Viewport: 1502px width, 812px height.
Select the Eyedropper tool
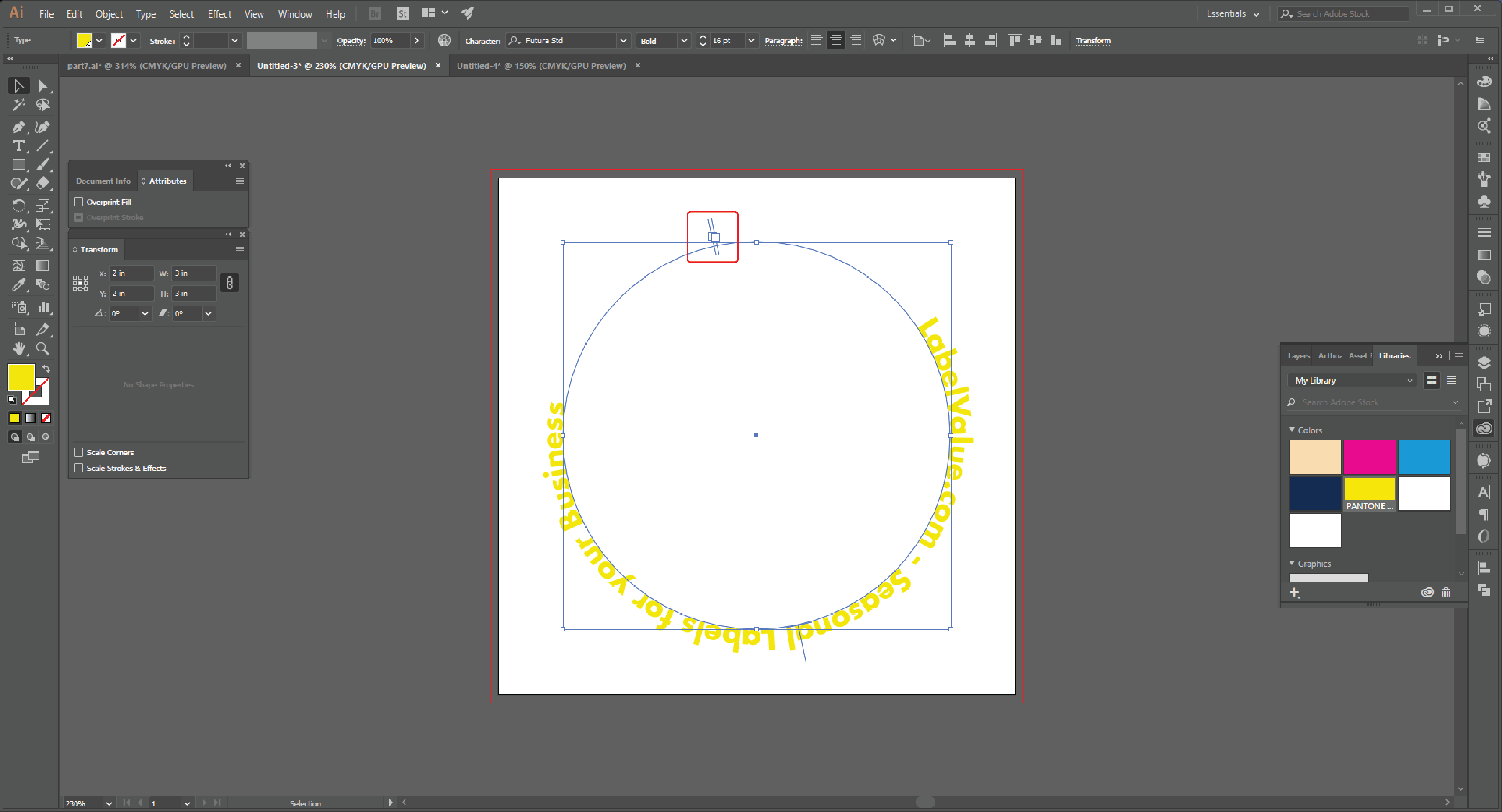coord(19,285)
